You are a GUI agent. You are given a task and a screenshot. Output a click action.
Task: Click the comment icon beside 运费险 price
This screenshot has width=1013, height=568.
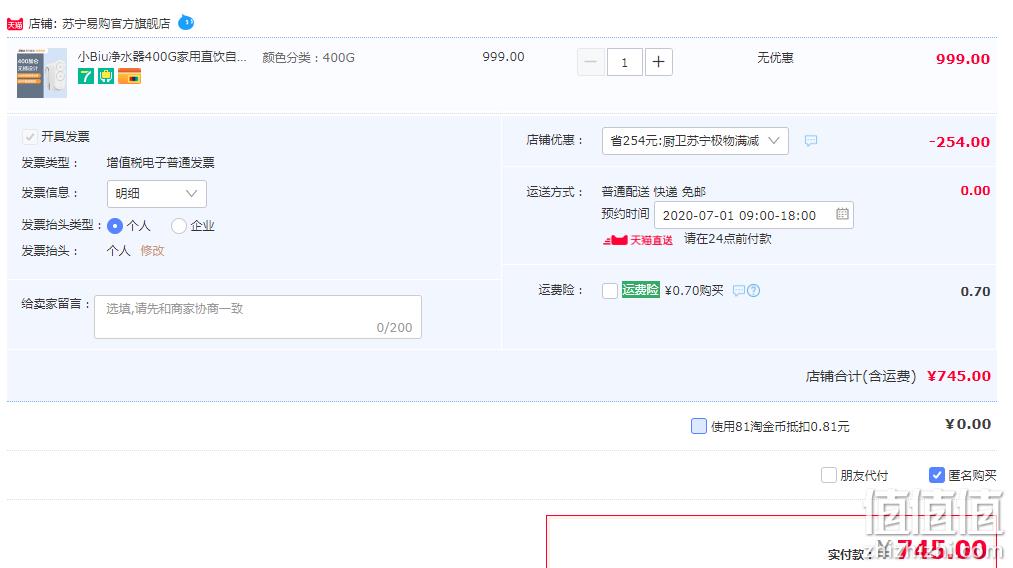point(739,291)
